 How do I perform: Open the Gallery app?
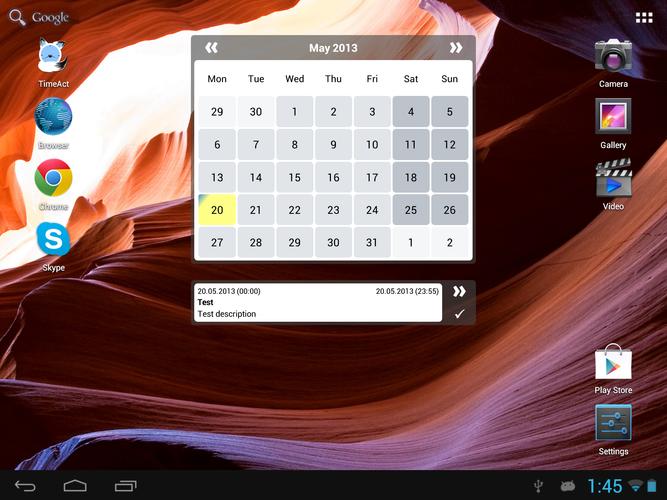click(613, 116)
